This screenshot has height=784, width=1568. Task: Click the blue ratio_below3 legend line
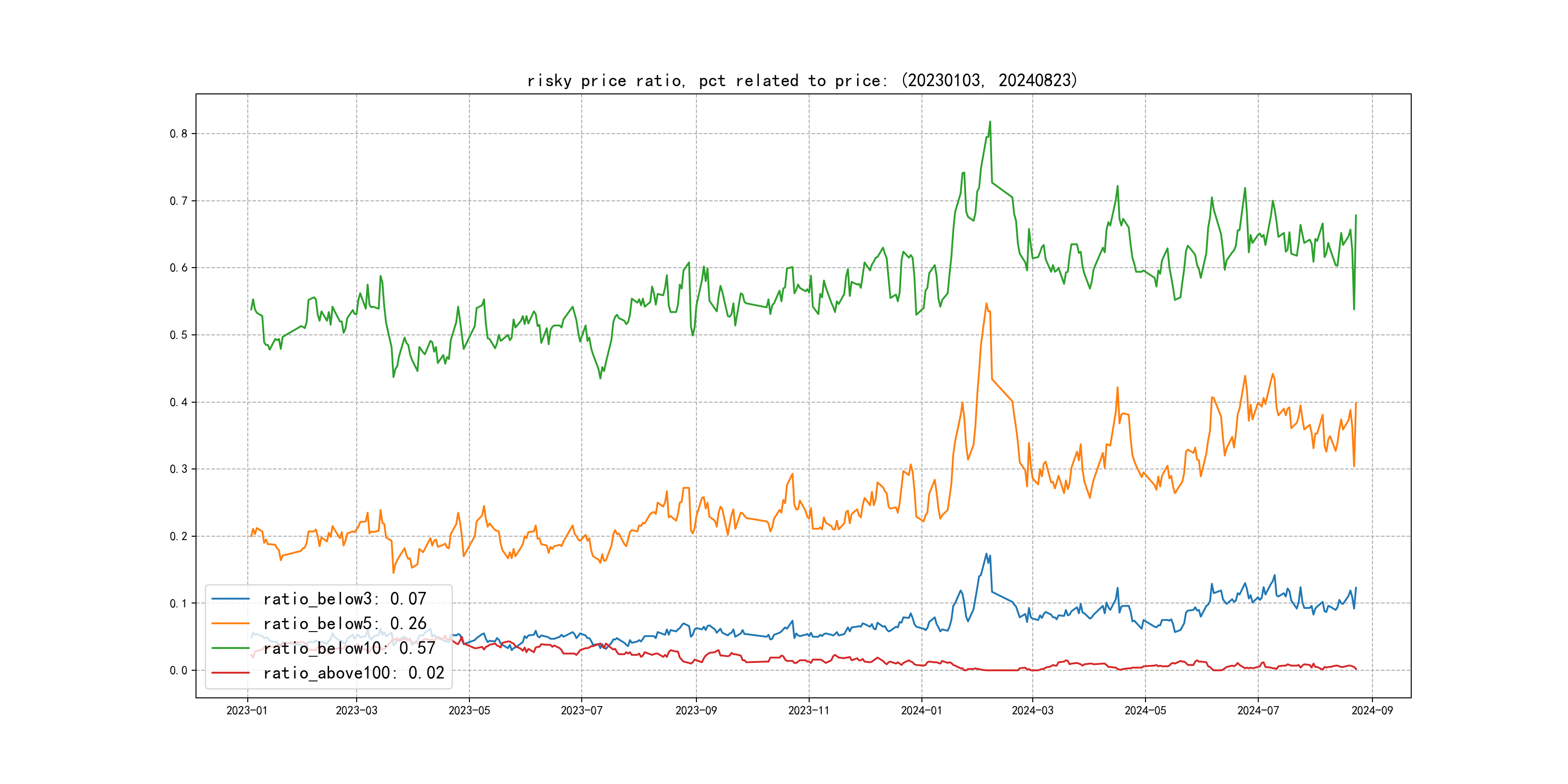pos(230,599)
